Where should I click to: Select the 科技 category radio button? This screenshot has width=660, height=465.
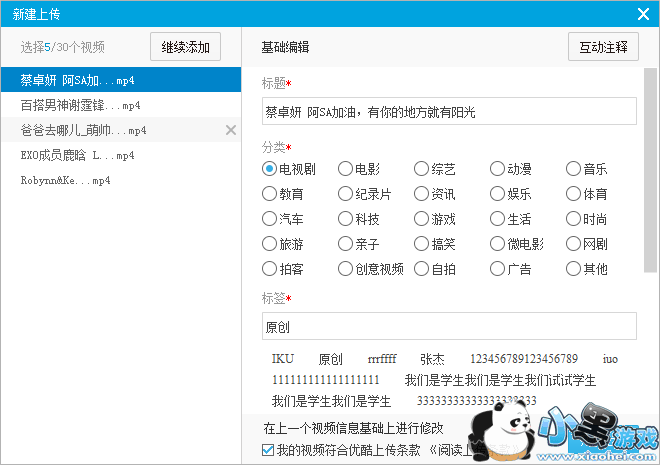tap(345, 219)
